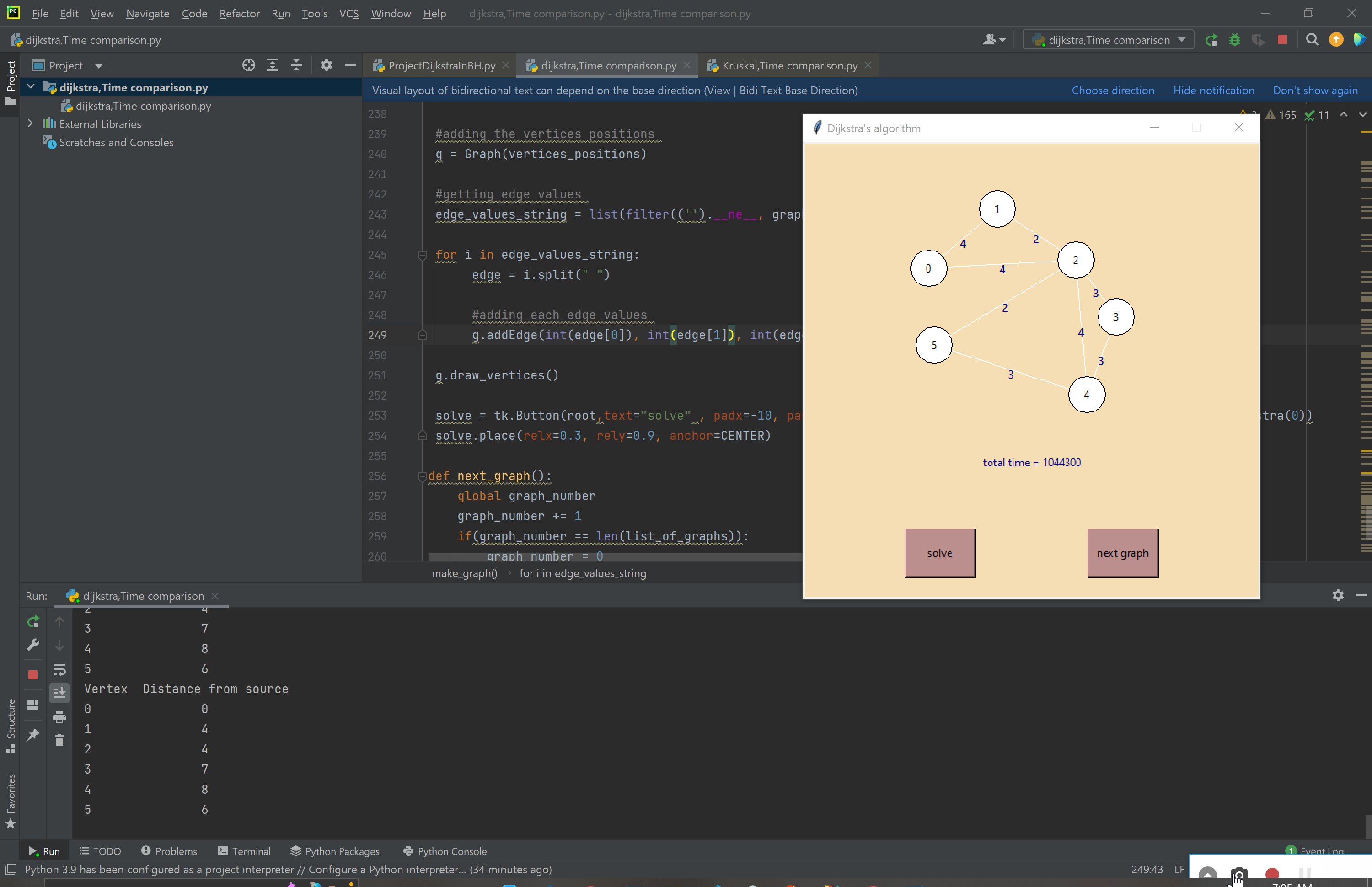The height and width of the screenshot is (887, 1372).
Task: Open the Terminal tool window
Action: pyautogui.click(x=244, y=851)
